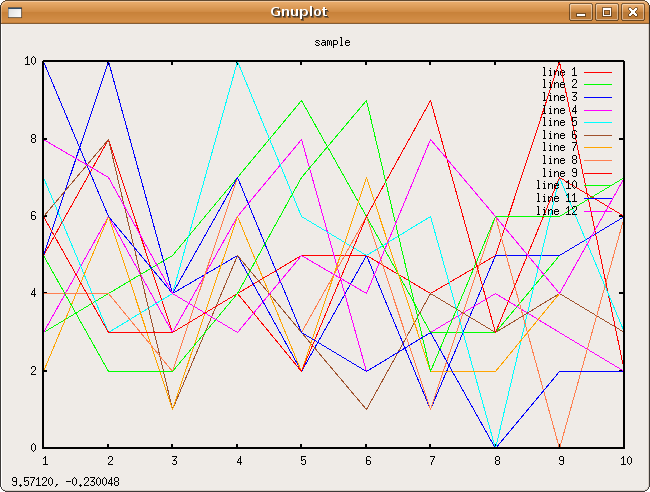Toggle the "line 9" legend label

559,172
